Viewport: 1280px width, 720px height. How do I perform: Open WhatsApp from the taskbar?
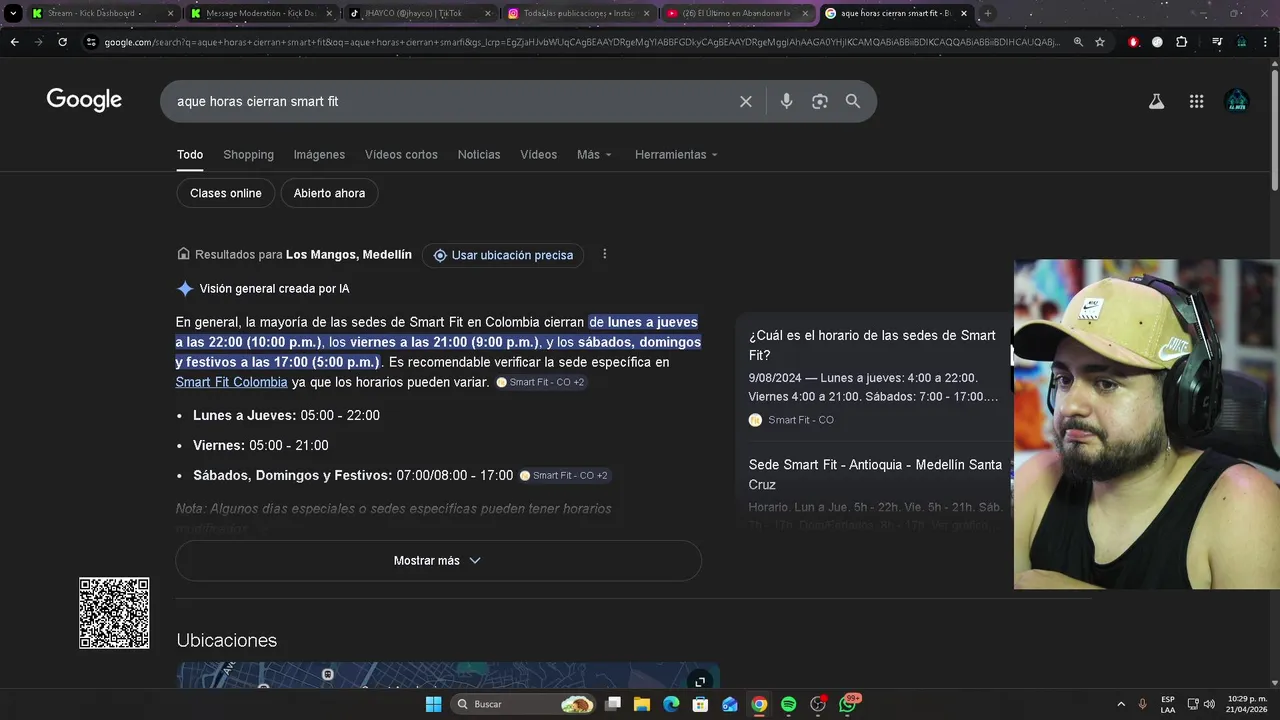(848, 704)
